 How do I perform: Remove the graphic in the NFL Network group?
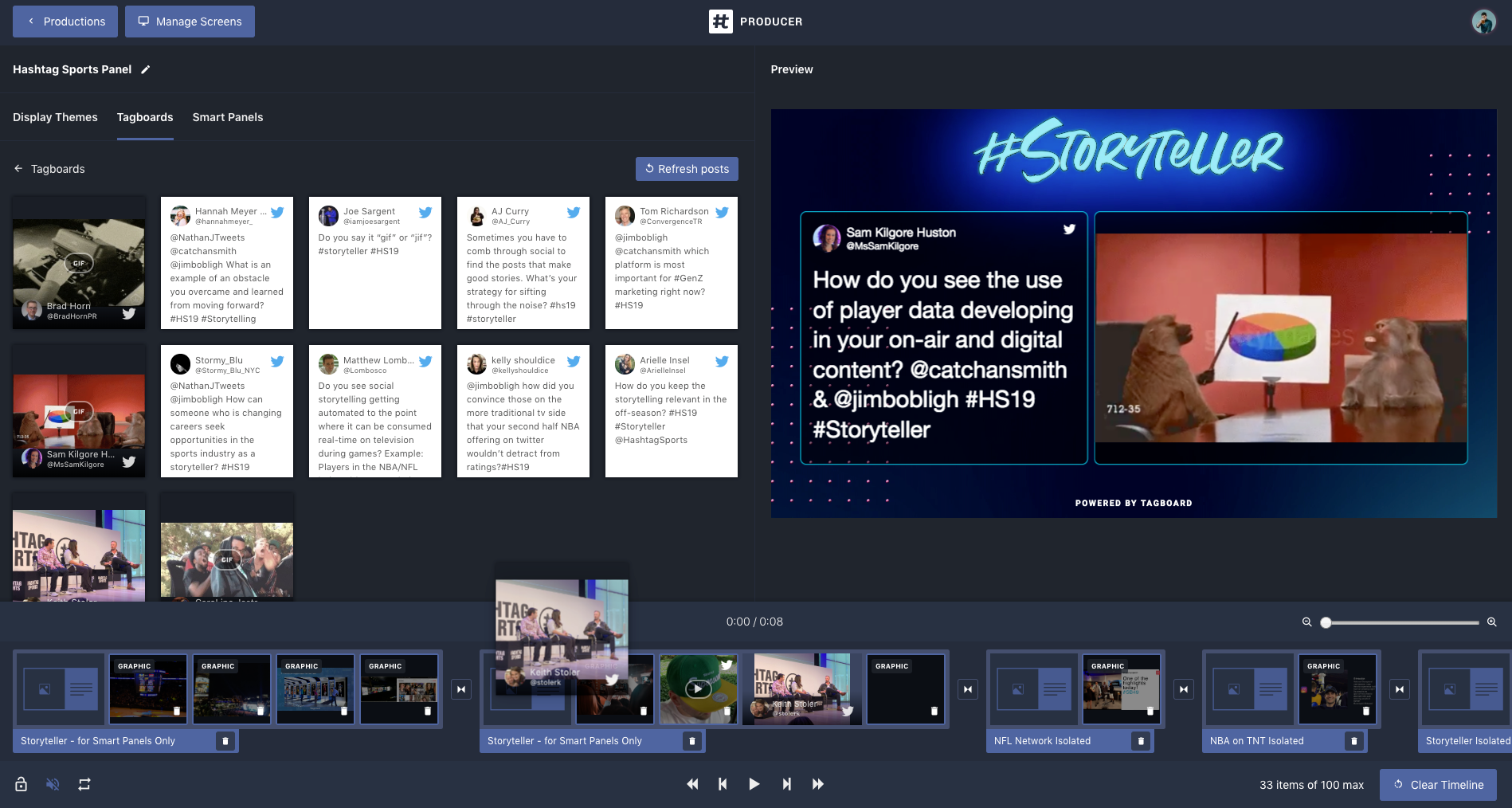click(x=1150, y=711)
